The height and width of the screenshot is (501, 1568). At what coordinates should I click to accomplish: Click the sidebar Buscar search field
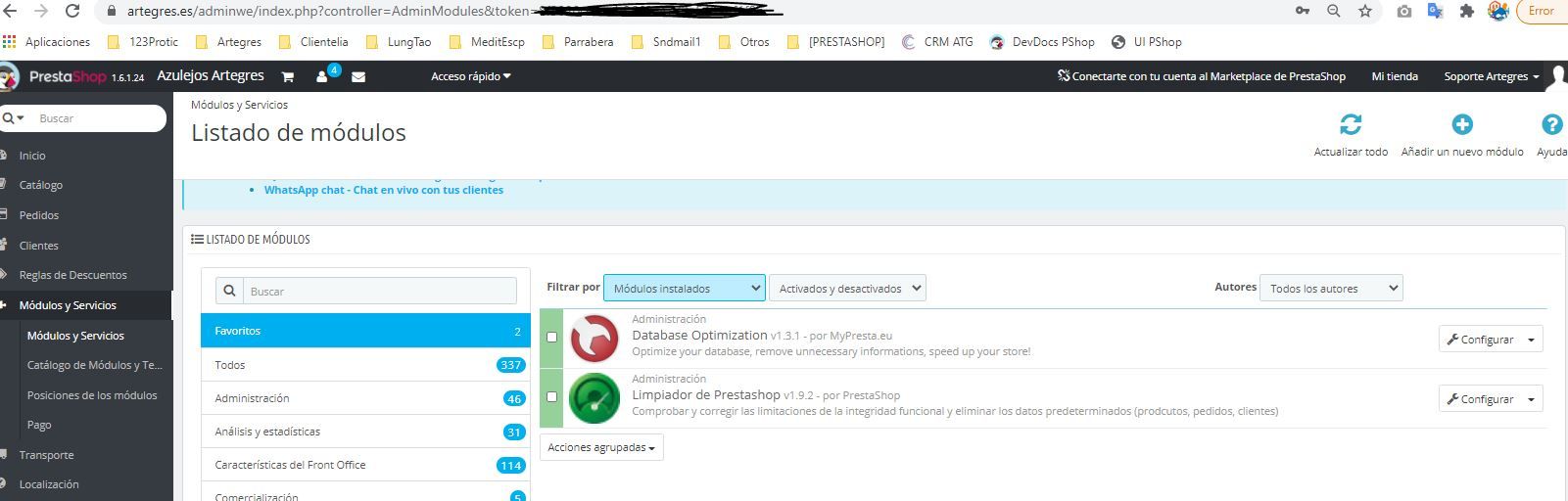[x=96, y=118]
